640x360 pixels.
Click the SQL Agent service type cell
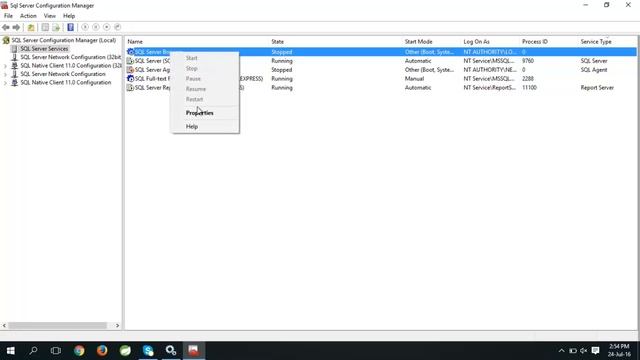(x=594, y=70)
